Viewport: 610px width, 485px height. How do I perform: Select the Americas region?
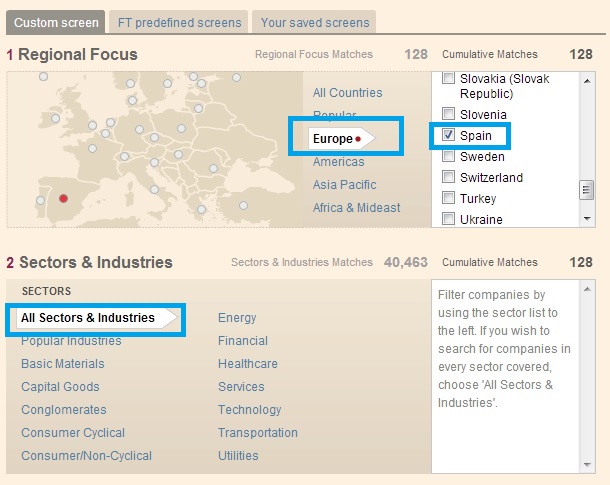(x=338, y=162)
